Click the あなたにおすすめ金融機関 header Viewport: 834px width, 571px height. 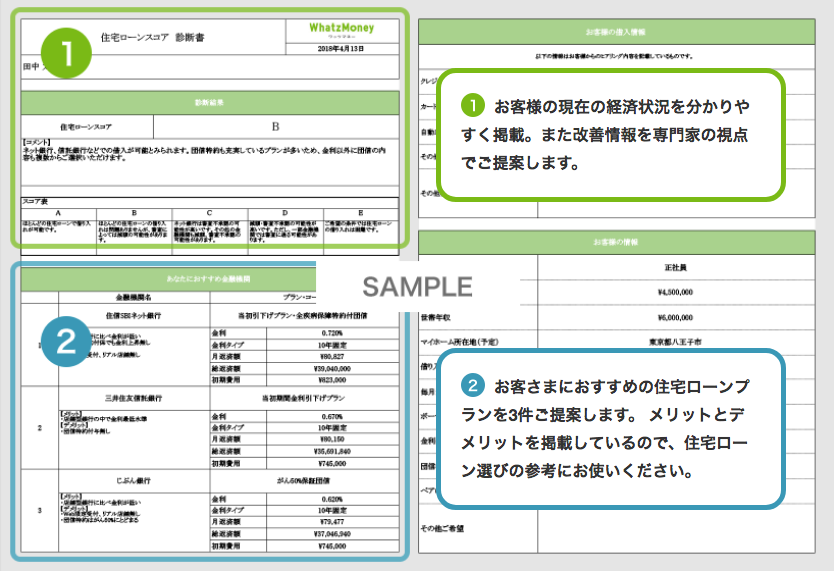point(208,279)
